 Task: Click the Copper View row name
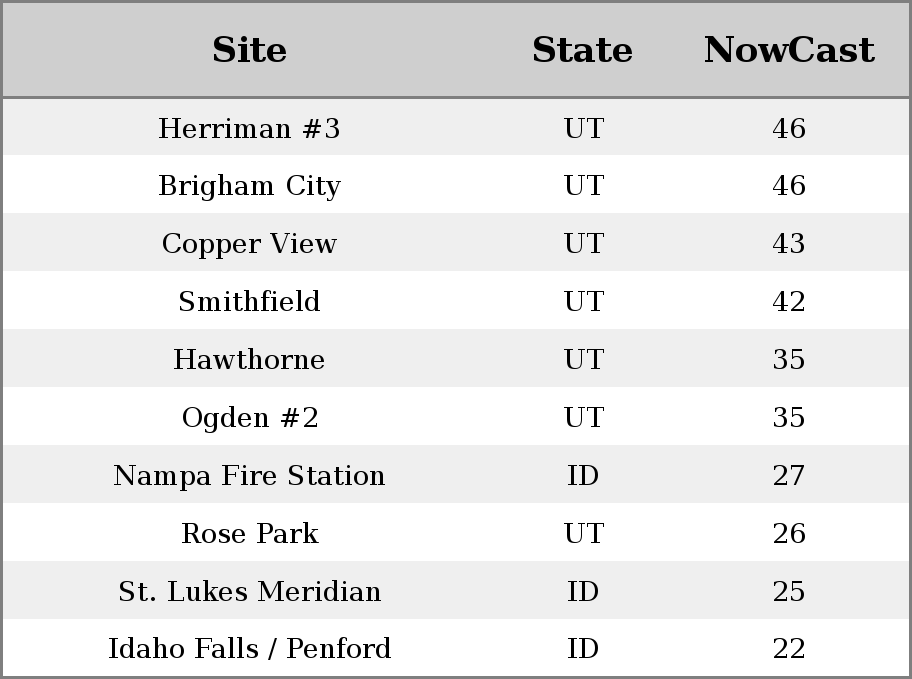[249, 244]
